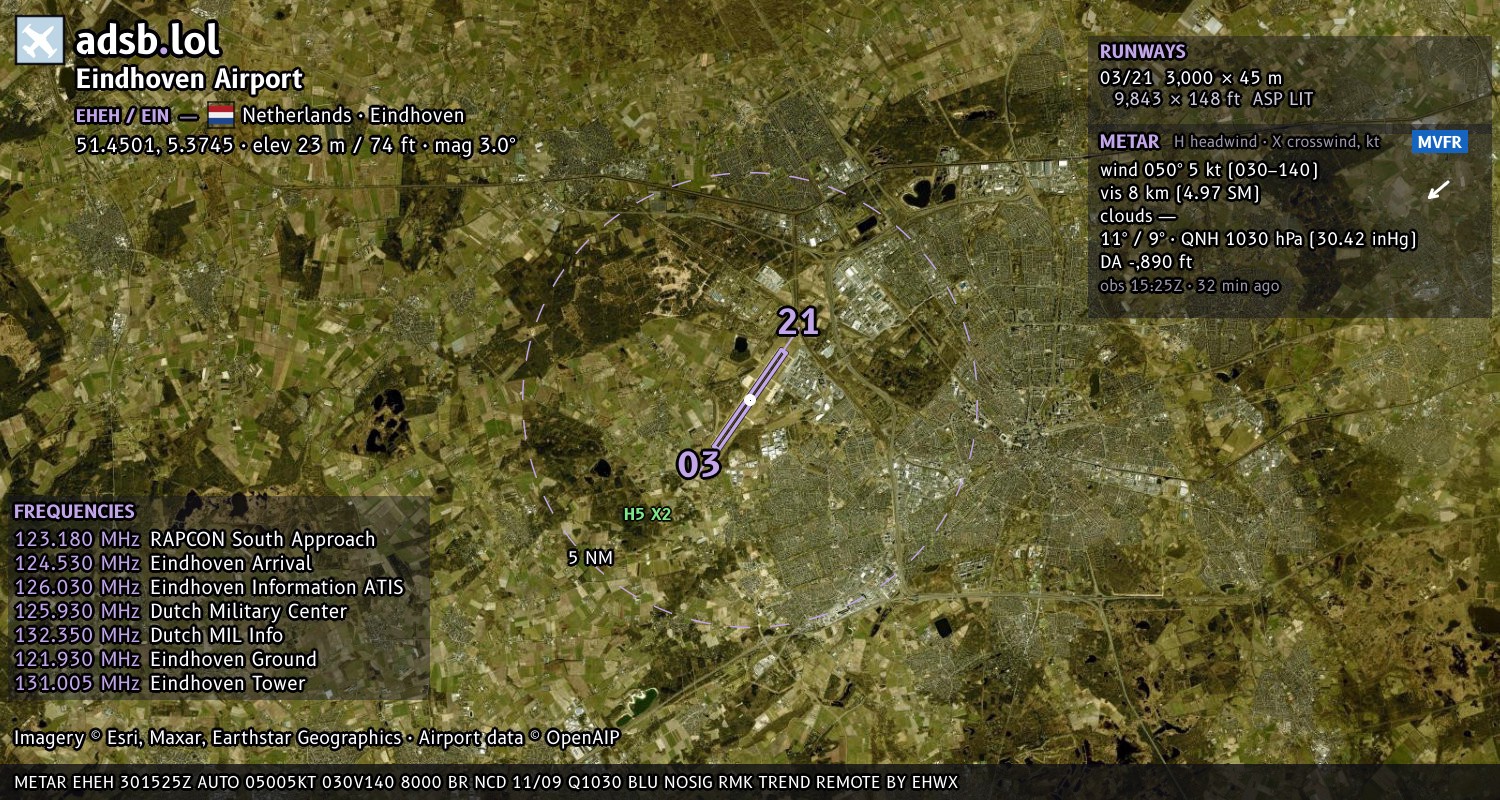Screen dimensions: 1500x800
Task: Click the adsb.lol site title
Action: [148, 41]
